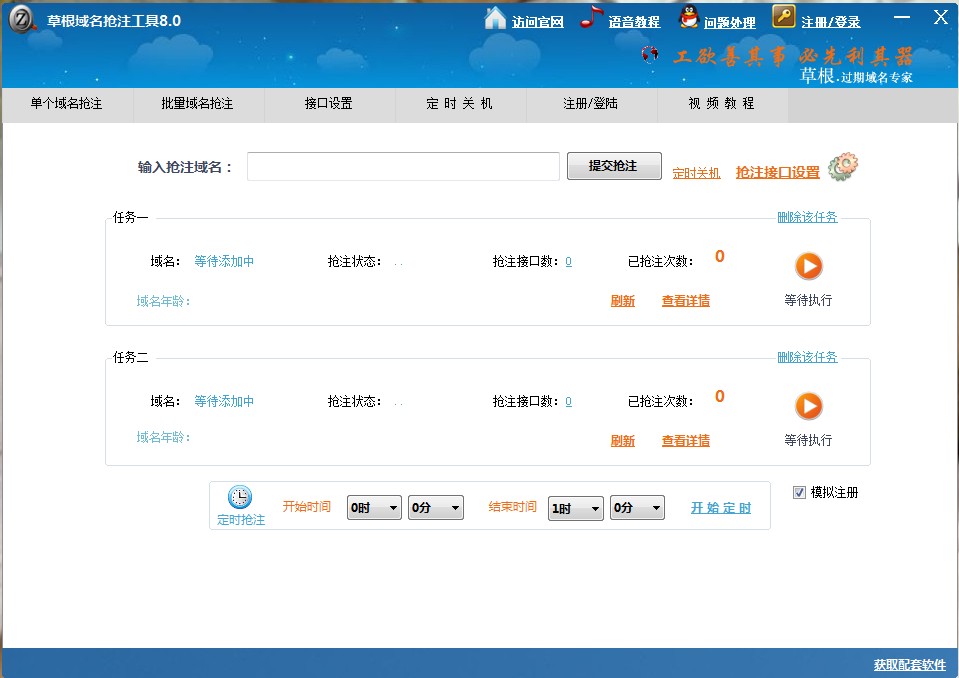Toggle the 模拟注册 checkbox
This screenshot has height=678, width=959.
(799, 492)
